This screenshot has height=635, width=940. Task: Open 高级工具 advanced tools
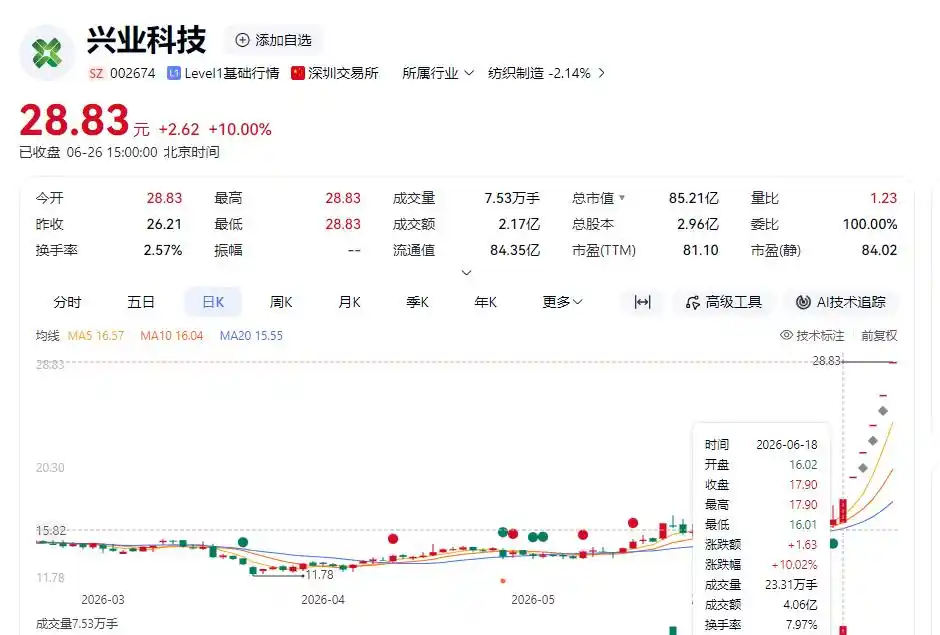724,302
